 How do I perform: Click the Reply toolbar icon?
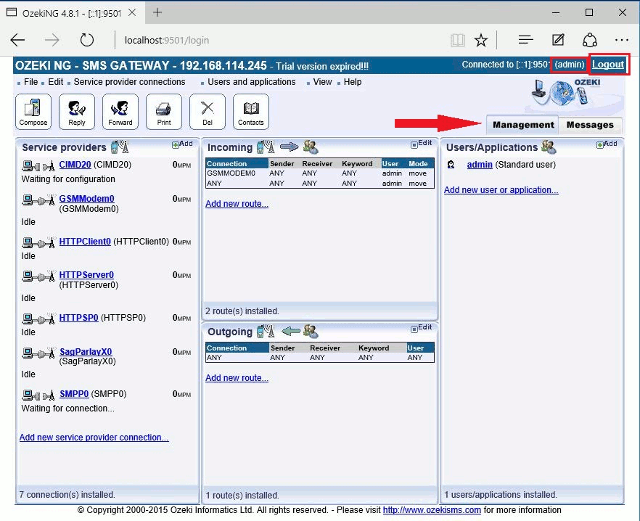click(76, 111)
